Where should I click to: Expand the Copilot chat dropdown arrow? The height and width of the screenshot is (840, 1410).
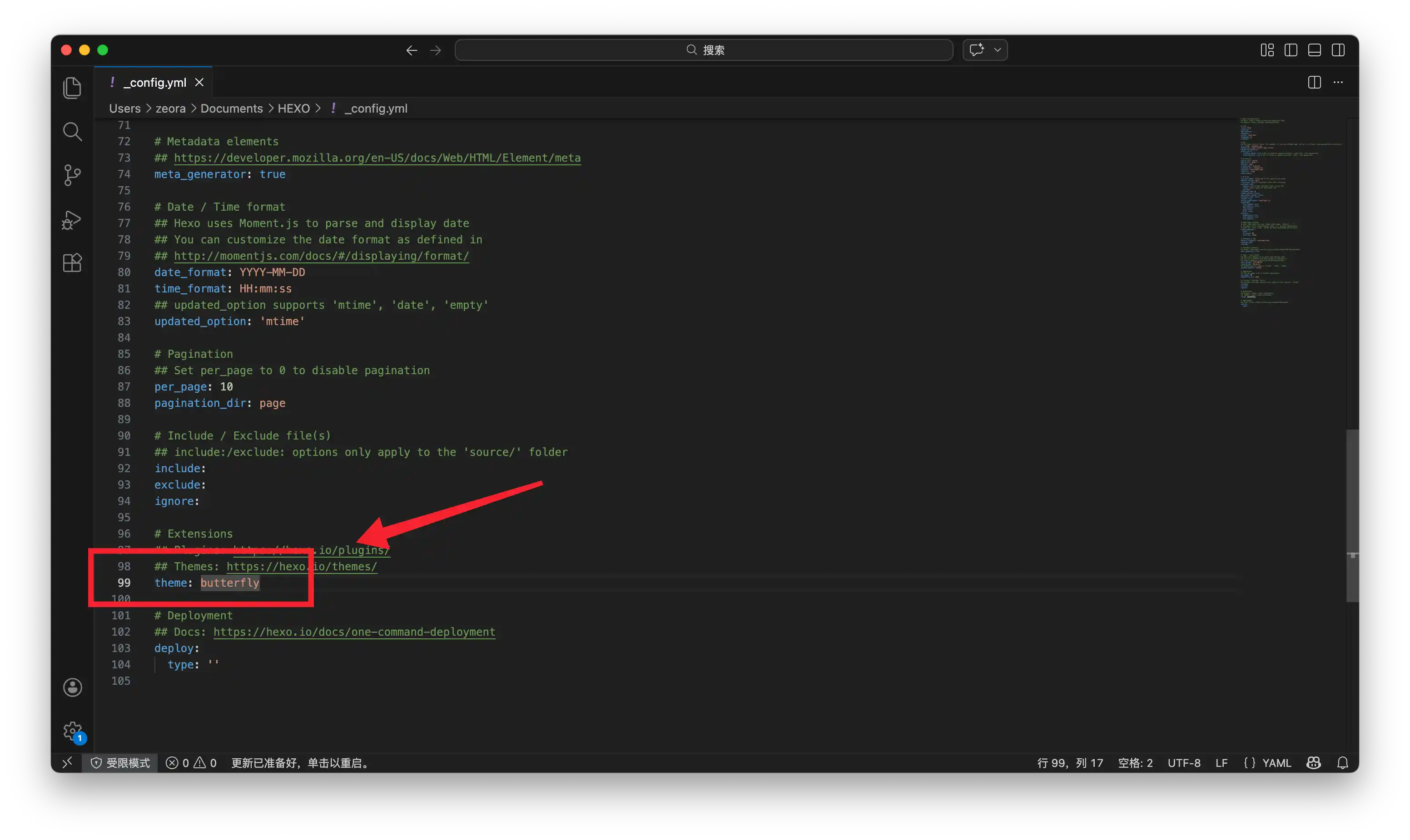[997, 50]
